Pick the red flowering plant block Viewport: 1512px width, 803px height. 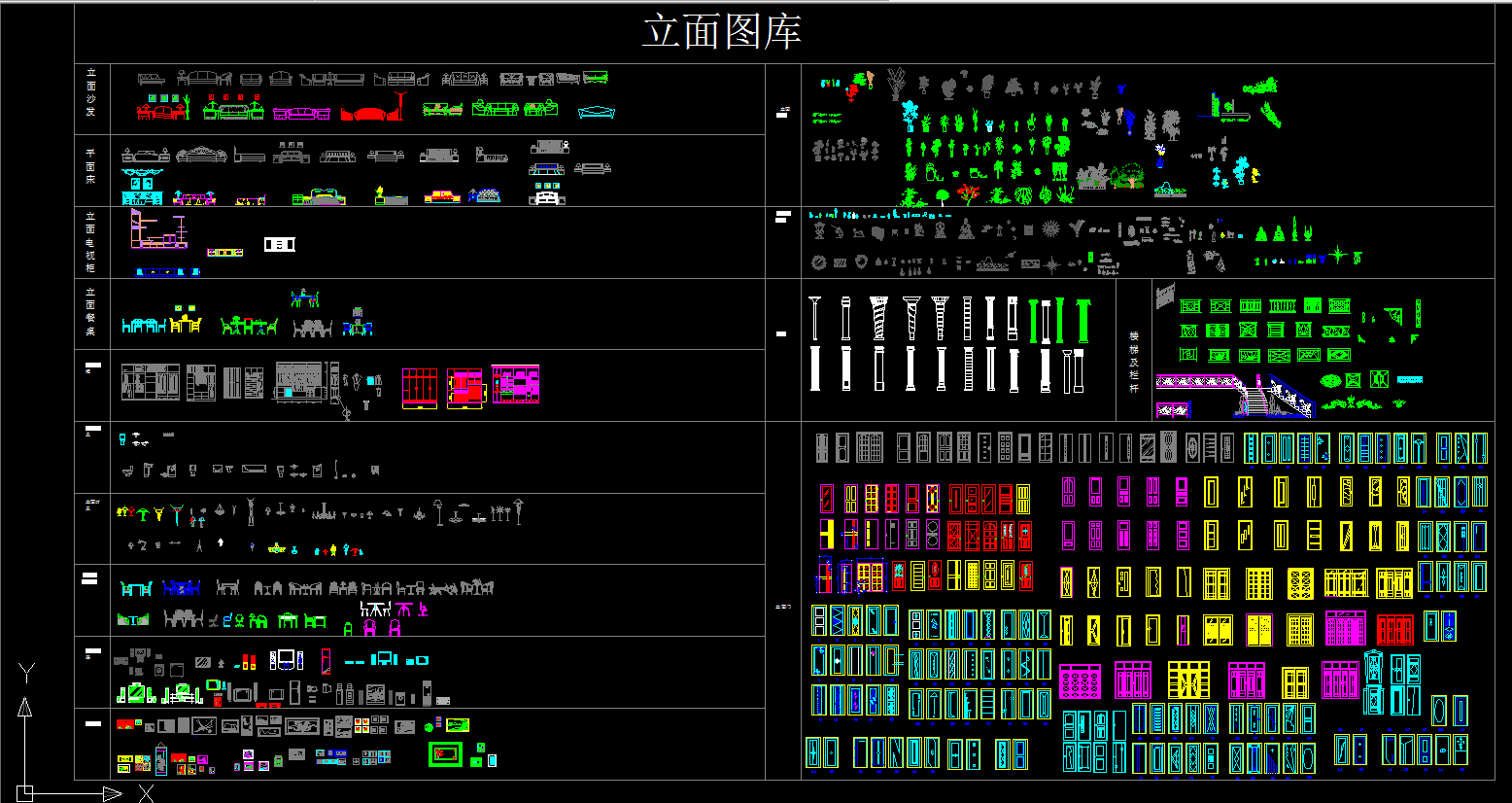point(968,192)
